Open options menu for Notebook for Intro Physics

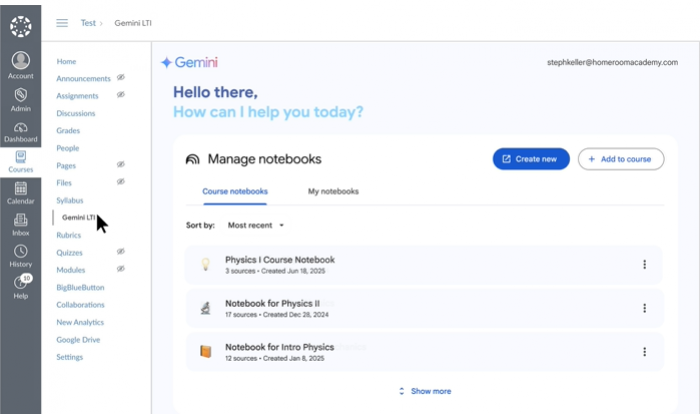tap(644, 351)
